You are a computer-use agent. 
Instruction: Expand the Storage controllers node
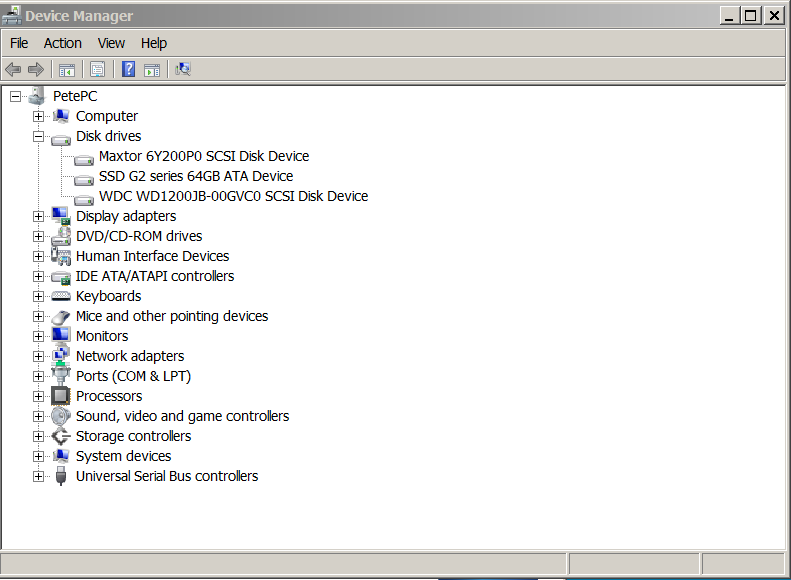pyautogui.click(x=38, y=436)
